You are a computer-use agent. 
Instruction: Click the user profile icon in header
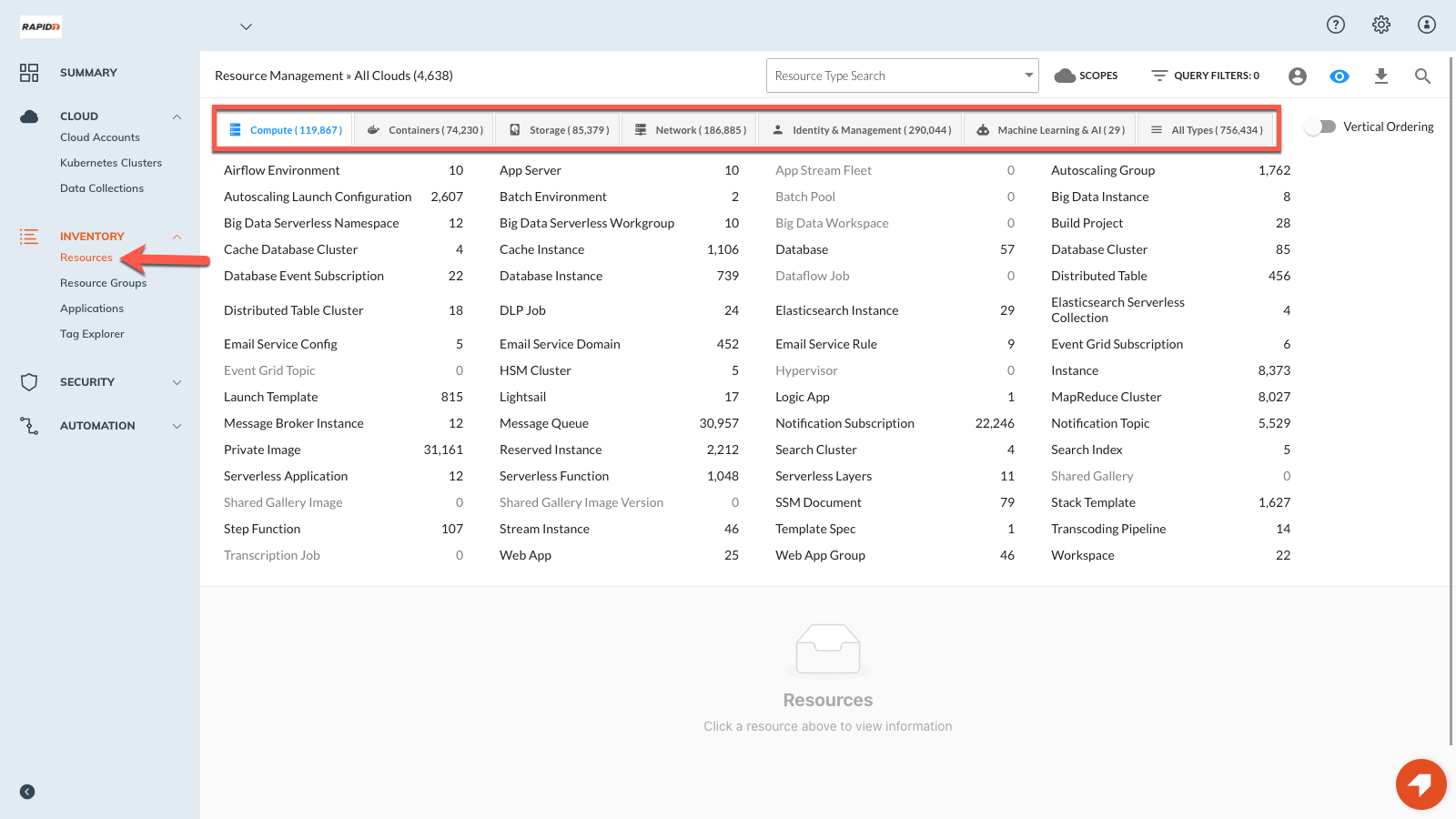tap(1426, 25)
